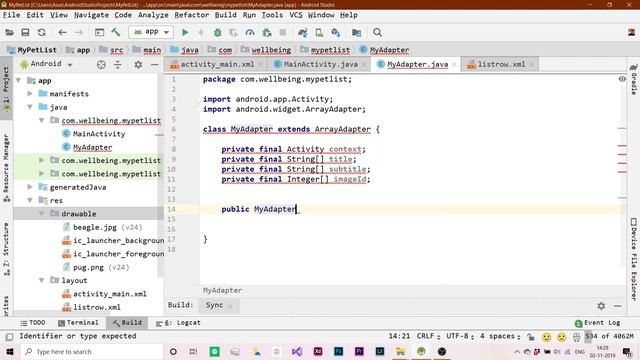
Task: Click the Save All toolbar icon
Action: tap(25, 32)
